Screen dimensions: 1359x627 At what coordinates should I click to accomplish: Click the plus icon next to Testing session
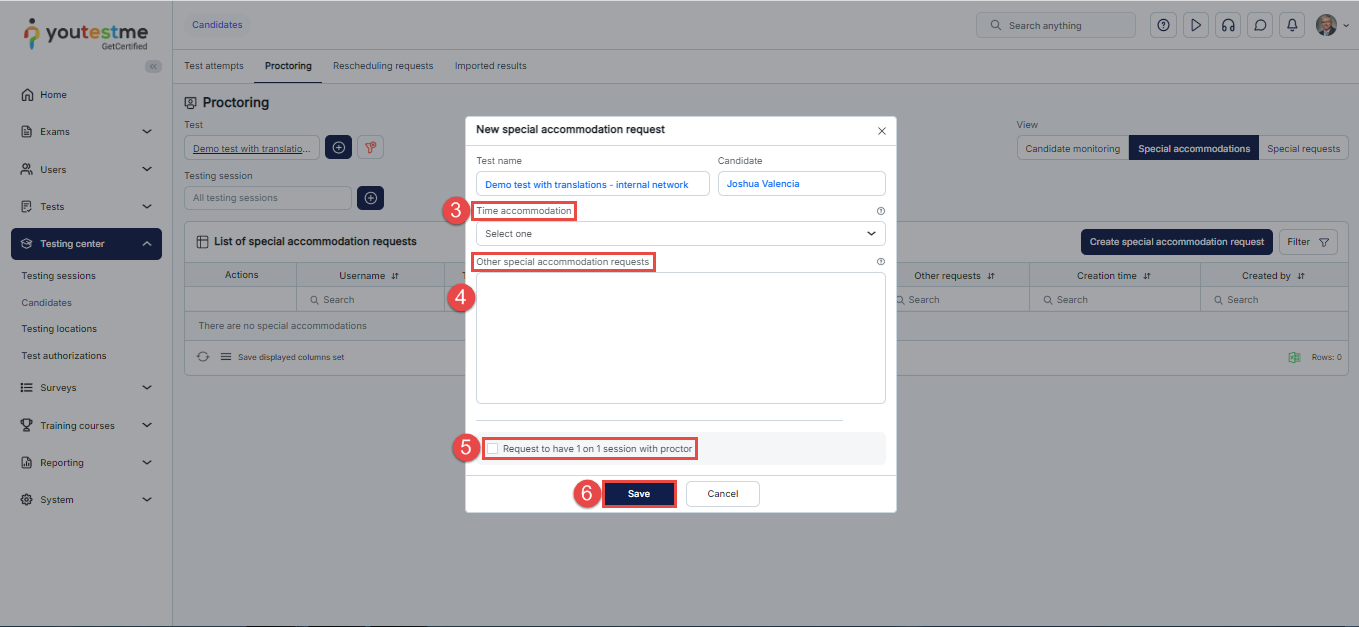pos(370,198)
